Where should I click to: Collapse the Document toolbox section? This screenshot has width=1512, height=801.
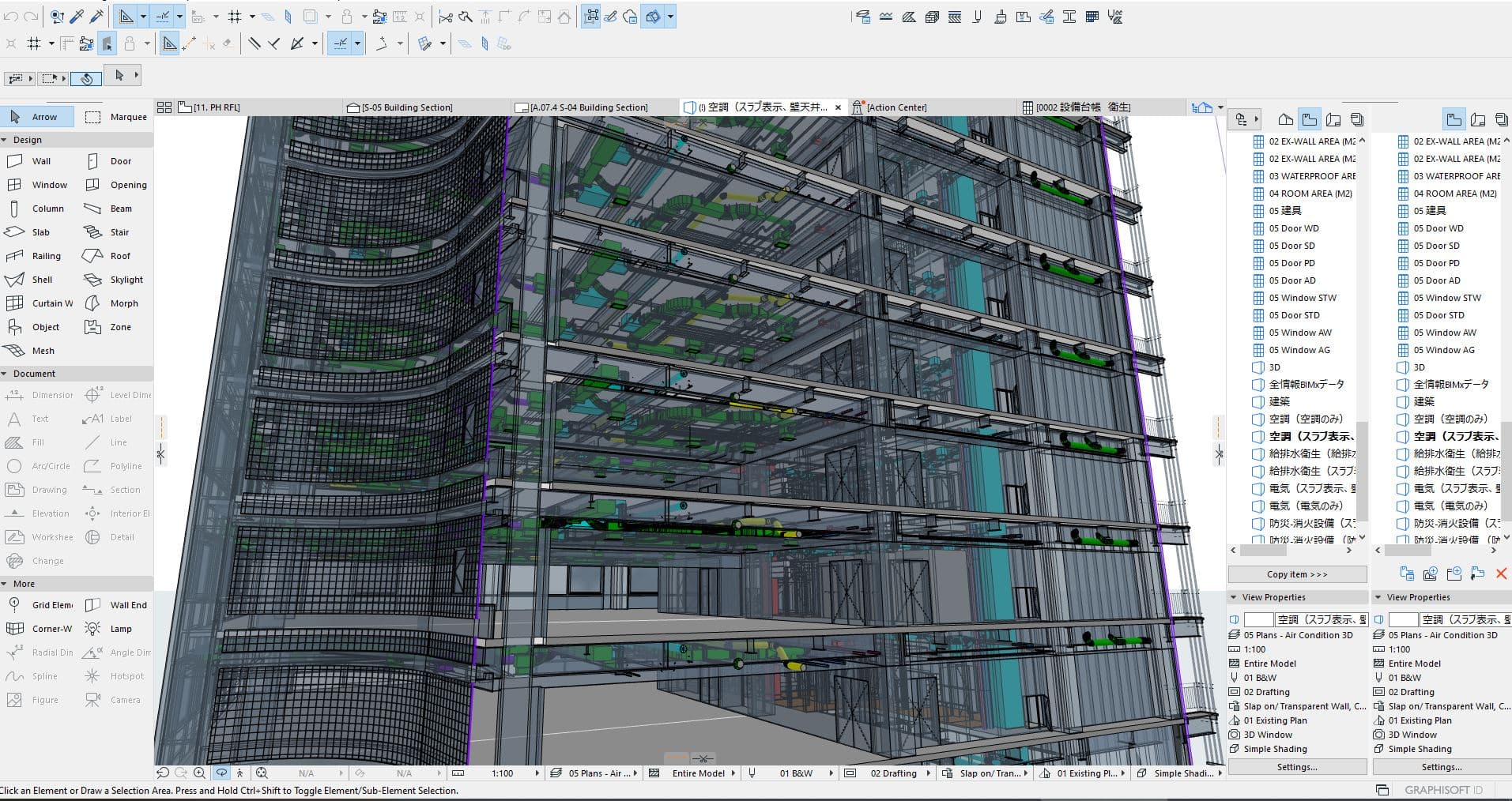tap(5, 374)
